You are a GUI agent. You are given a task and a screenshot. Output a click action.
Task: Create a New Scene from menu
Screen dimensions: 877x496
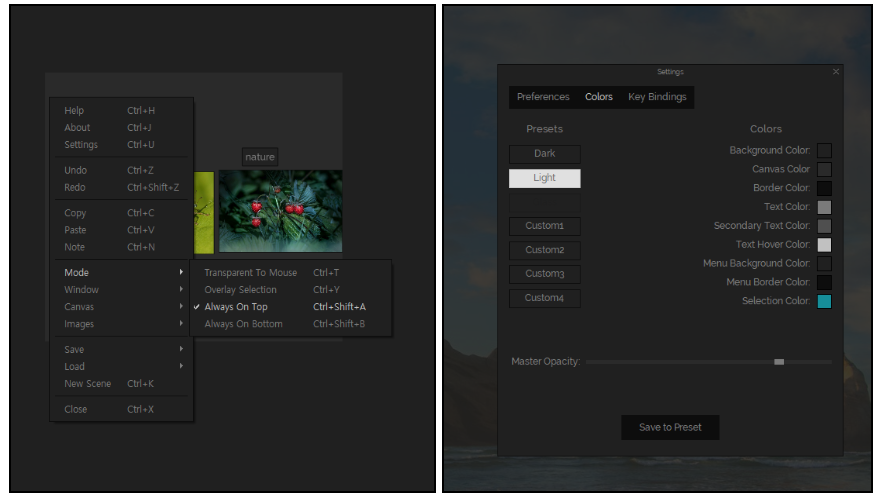[121, 384]
